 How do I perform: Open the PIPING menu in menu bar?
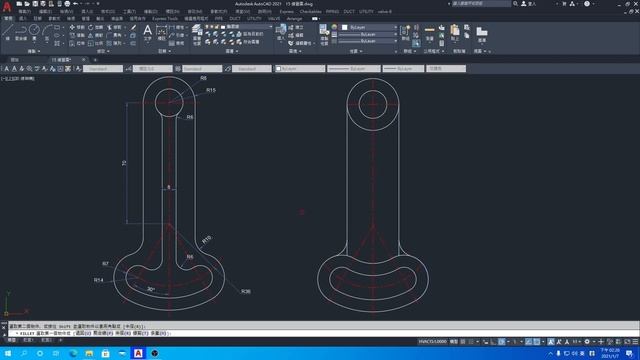click(332, 11)
